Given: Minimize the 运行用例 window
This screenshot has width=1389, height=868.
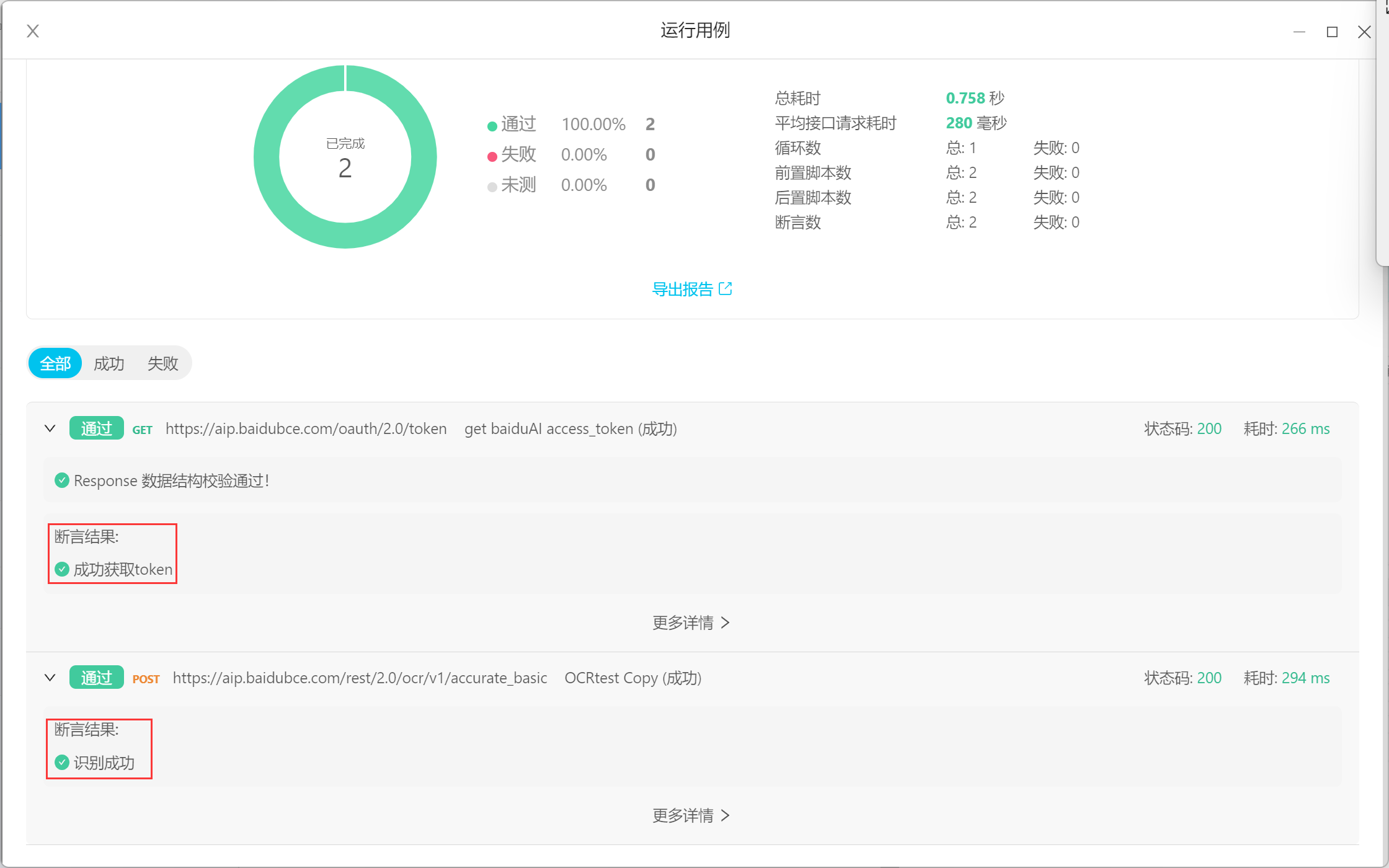Looking at the screenshot, I should [x=1299, y=32].
